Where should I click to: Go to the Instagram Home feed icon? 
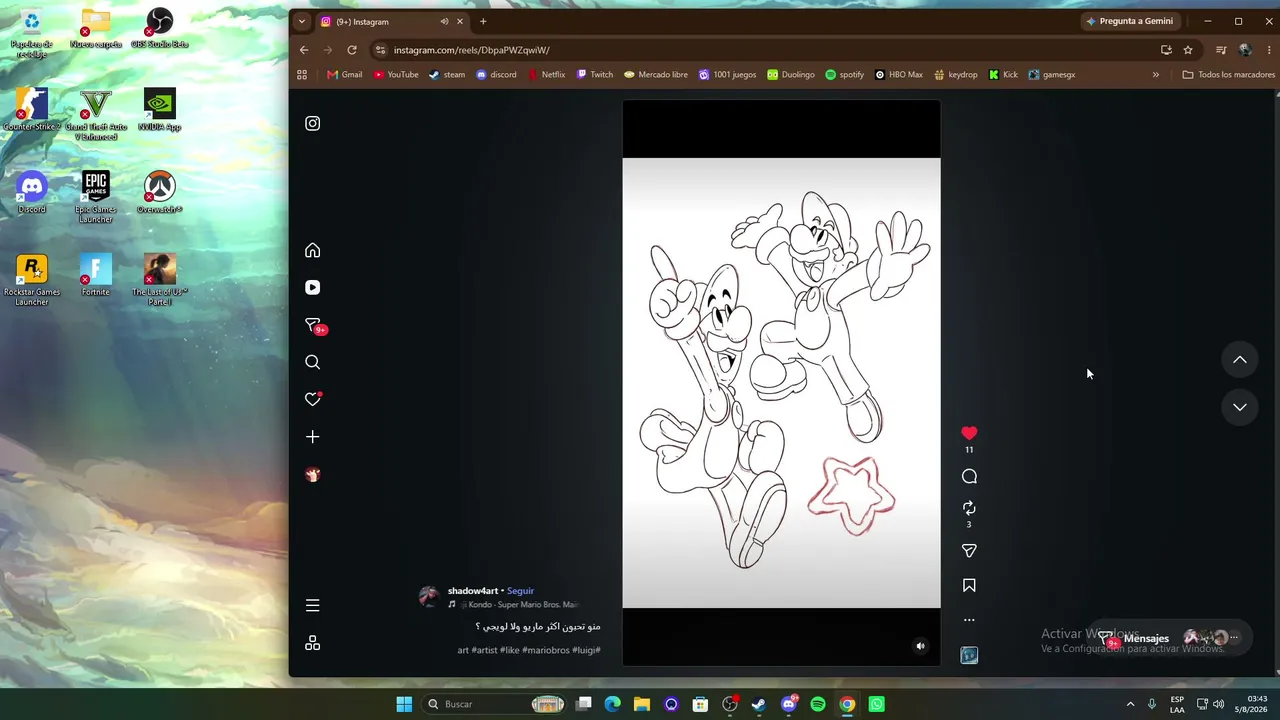[312, 250]
